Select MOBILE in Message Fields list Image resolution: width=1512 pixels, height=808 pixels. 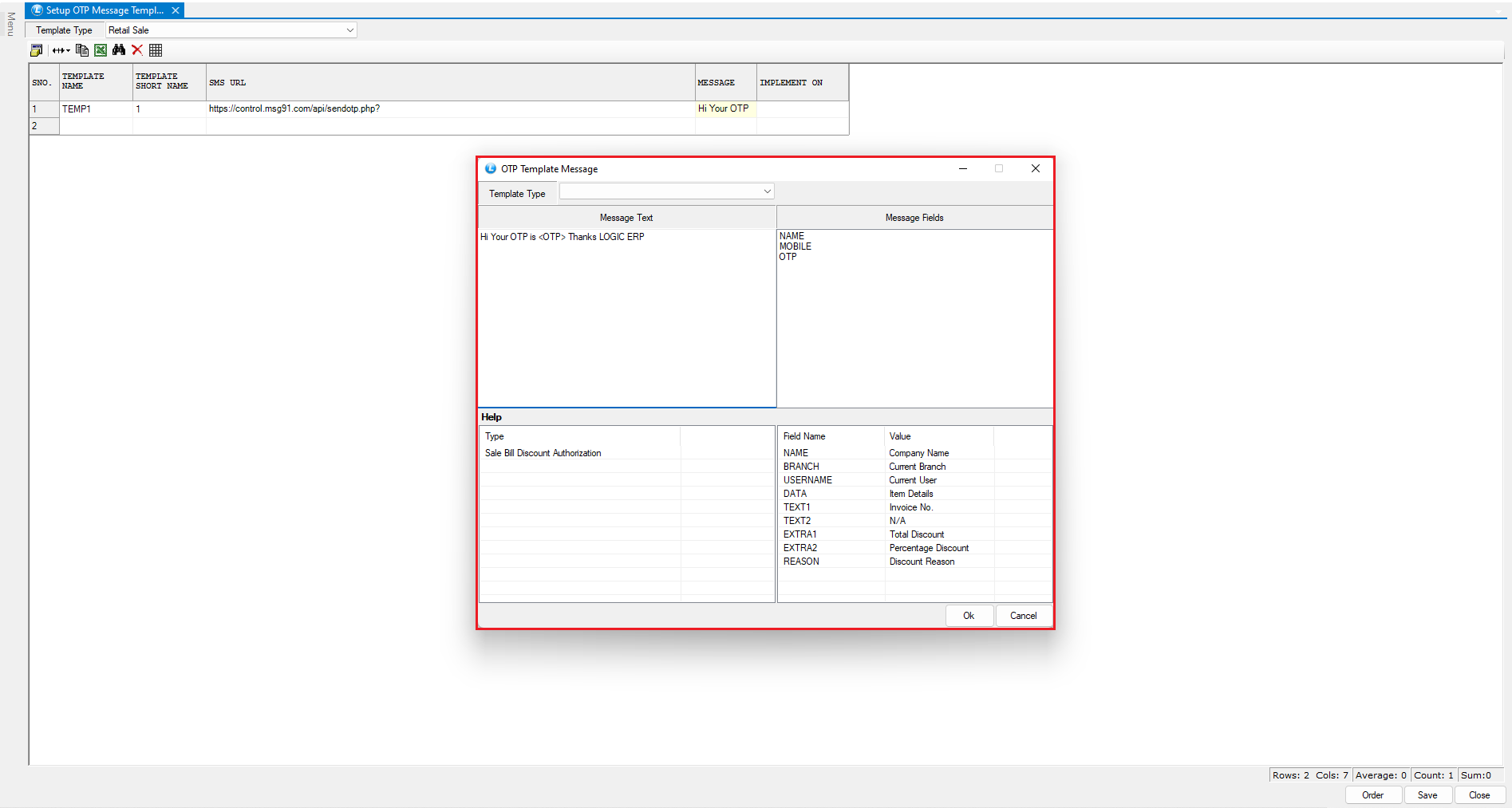[795, 246]
